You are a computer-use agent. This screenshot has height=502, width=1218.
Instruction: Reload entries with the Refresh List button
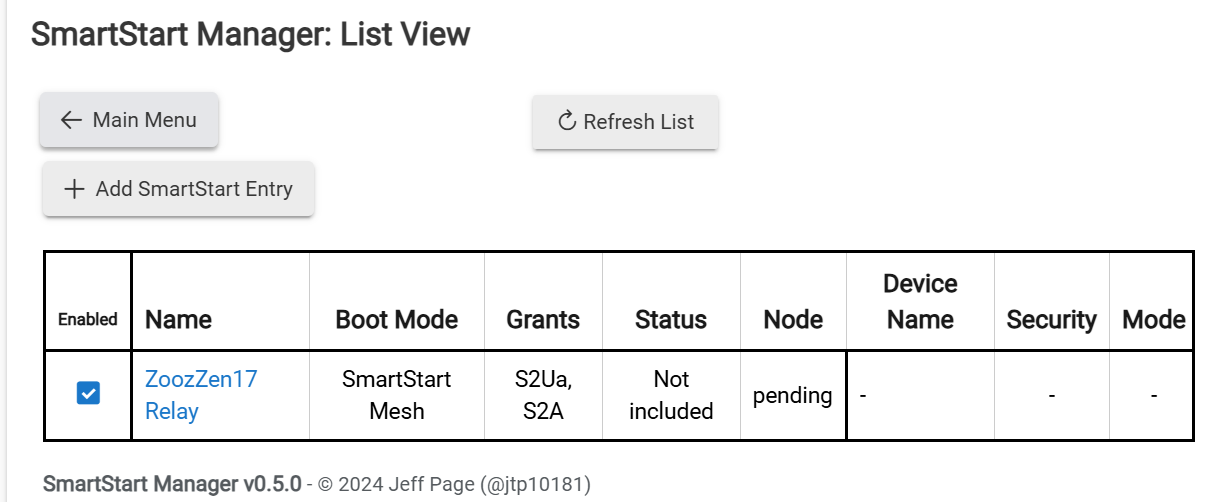point(625,122)
